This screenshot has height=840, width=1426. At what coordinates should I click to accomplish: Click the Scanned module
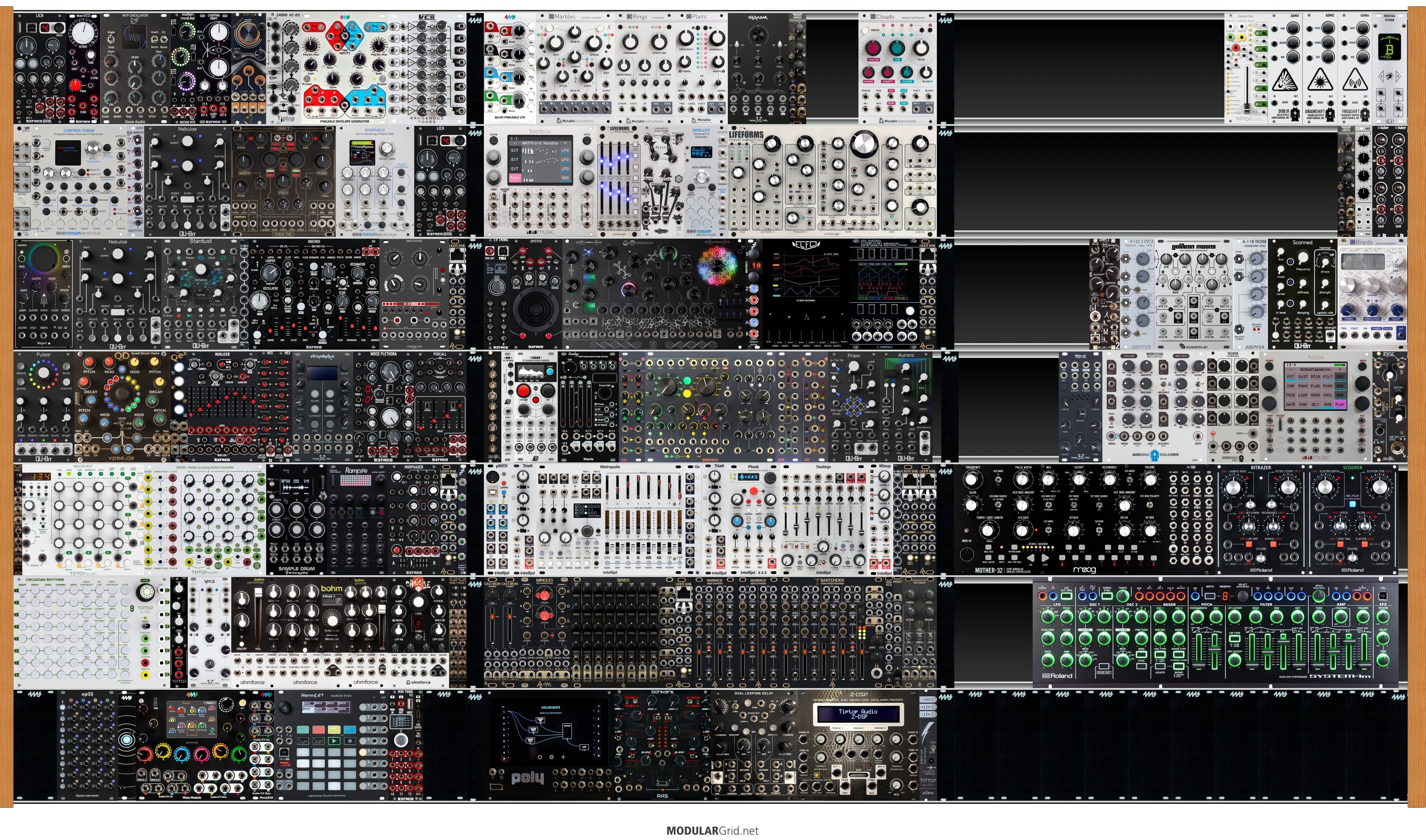pos(1303,294)
